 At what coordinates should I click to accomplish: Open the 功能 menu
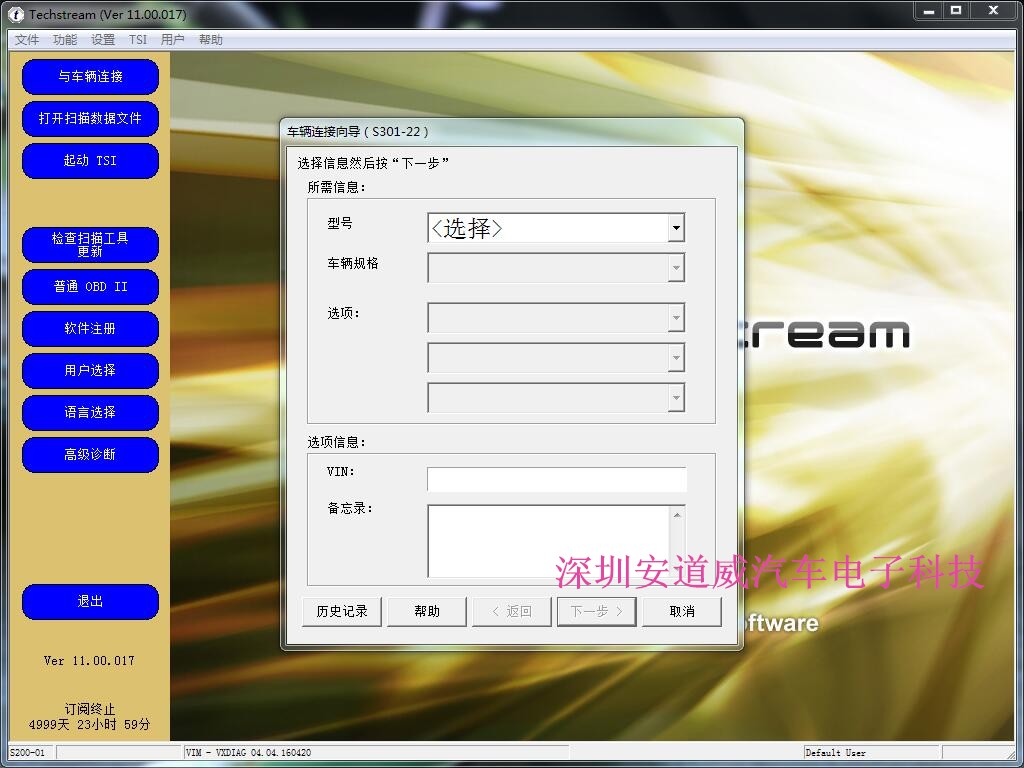click(x=65, y=40)
